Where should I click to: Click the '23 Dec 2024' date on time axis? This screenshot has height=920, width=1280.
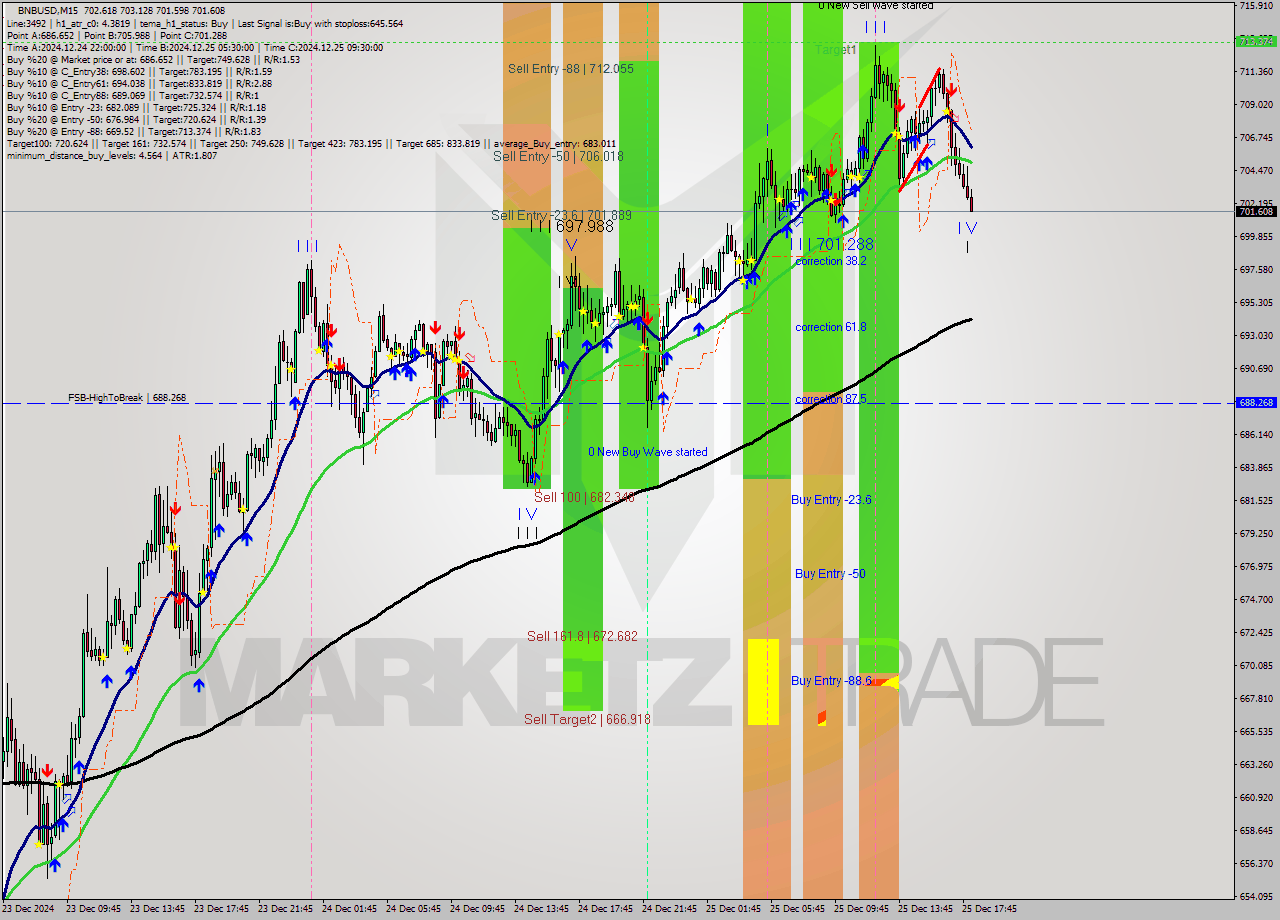click(27, 909)
